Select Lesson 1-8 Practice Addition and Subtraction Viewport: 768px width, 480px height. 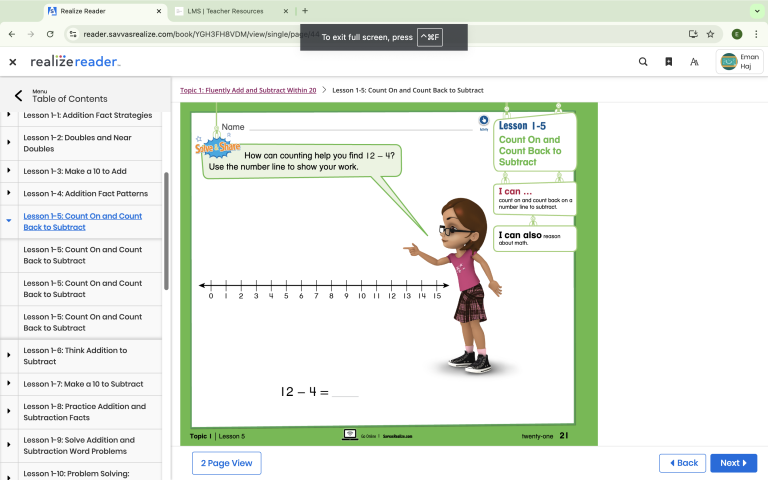click(x=84, y=412)
